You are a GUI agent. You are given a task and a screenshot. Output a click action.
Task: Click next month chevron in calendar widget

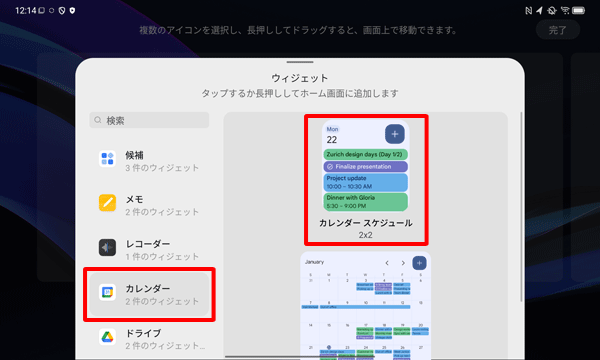click(x=403, y=263)
